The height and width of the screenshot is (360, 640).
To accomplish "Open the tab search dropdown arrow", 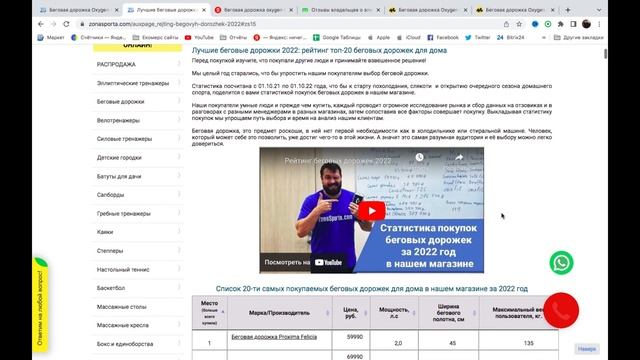I will coord(599,10).
